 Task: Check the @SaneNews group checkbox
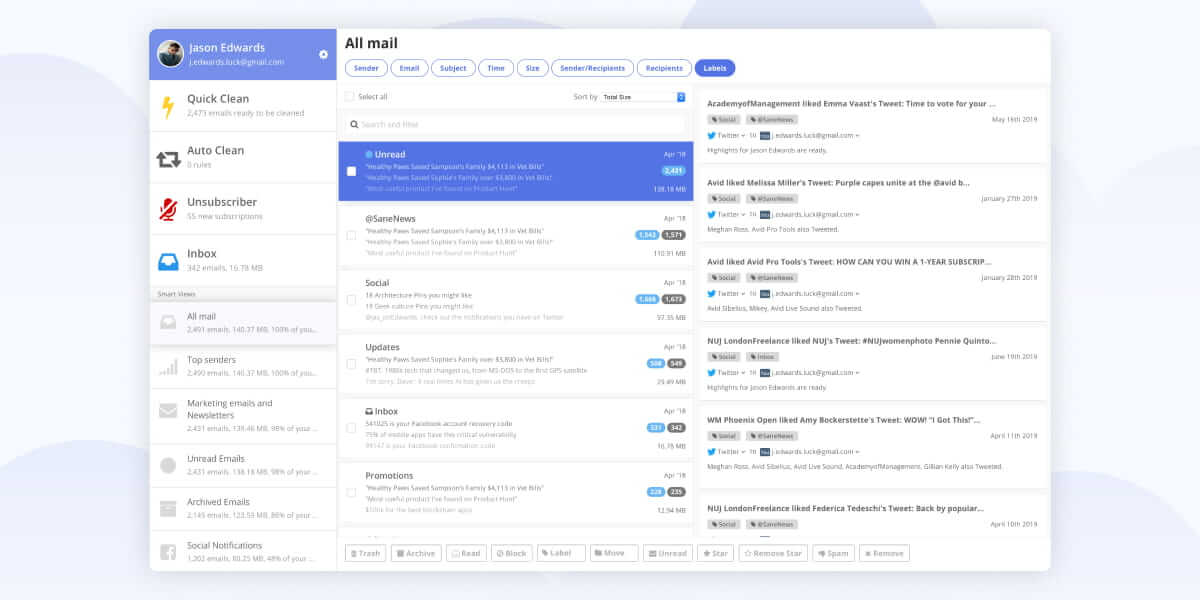tap(351, 235)
